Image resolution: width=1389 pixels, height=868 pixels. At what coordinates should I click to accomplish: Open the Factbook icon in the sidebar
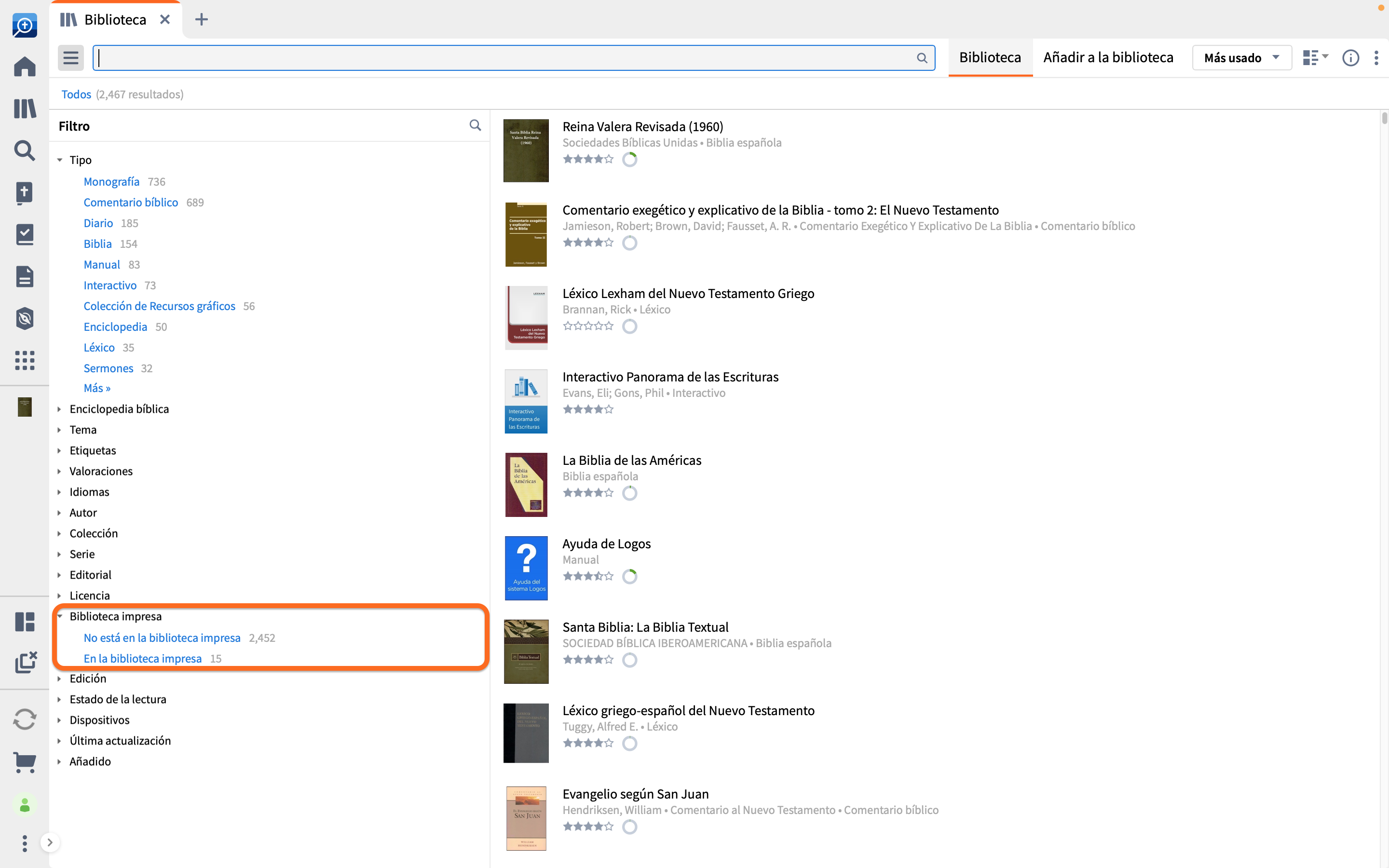coord(25,193)
